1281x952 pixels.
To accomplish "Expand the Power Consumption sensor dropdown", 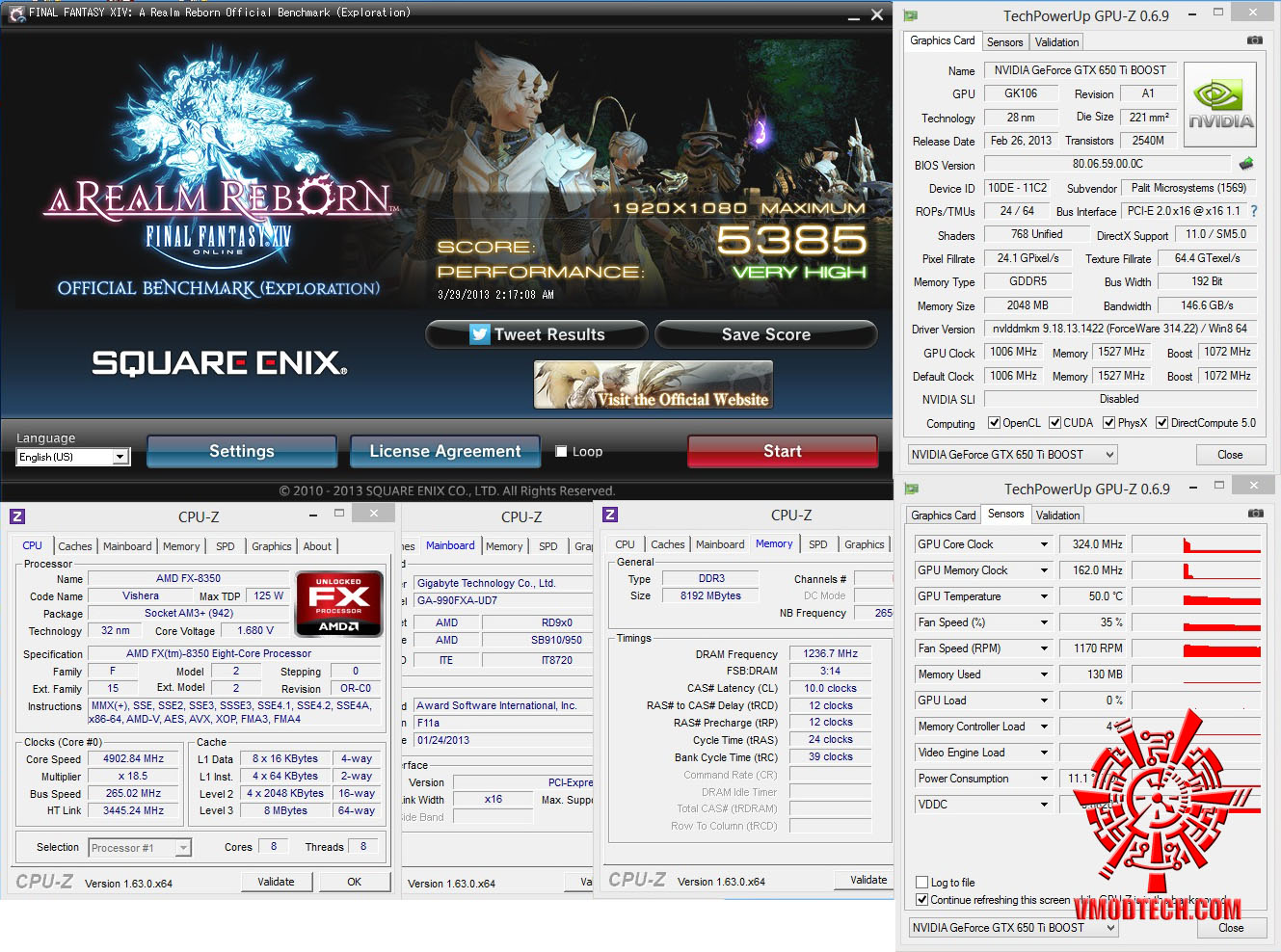I will (x=1044, y=779).
